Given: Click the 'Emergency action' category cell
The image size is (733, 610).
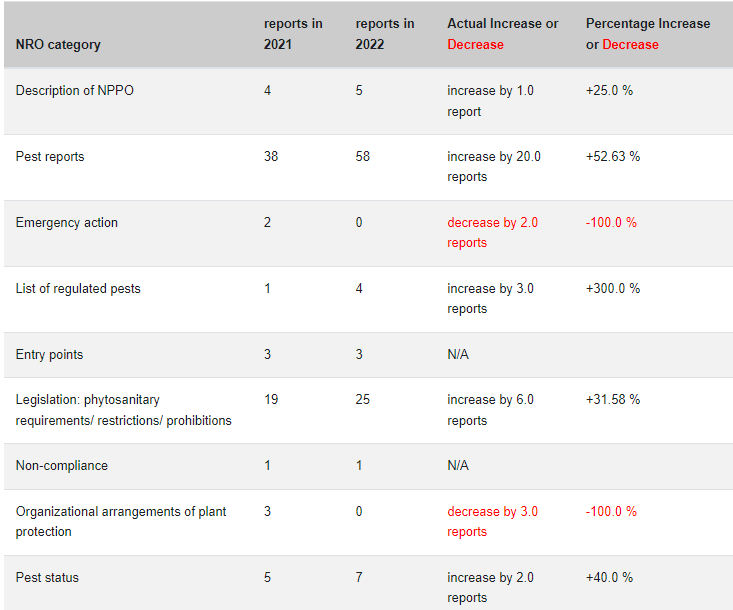Looking at the screenshot, I should point(67,223).
